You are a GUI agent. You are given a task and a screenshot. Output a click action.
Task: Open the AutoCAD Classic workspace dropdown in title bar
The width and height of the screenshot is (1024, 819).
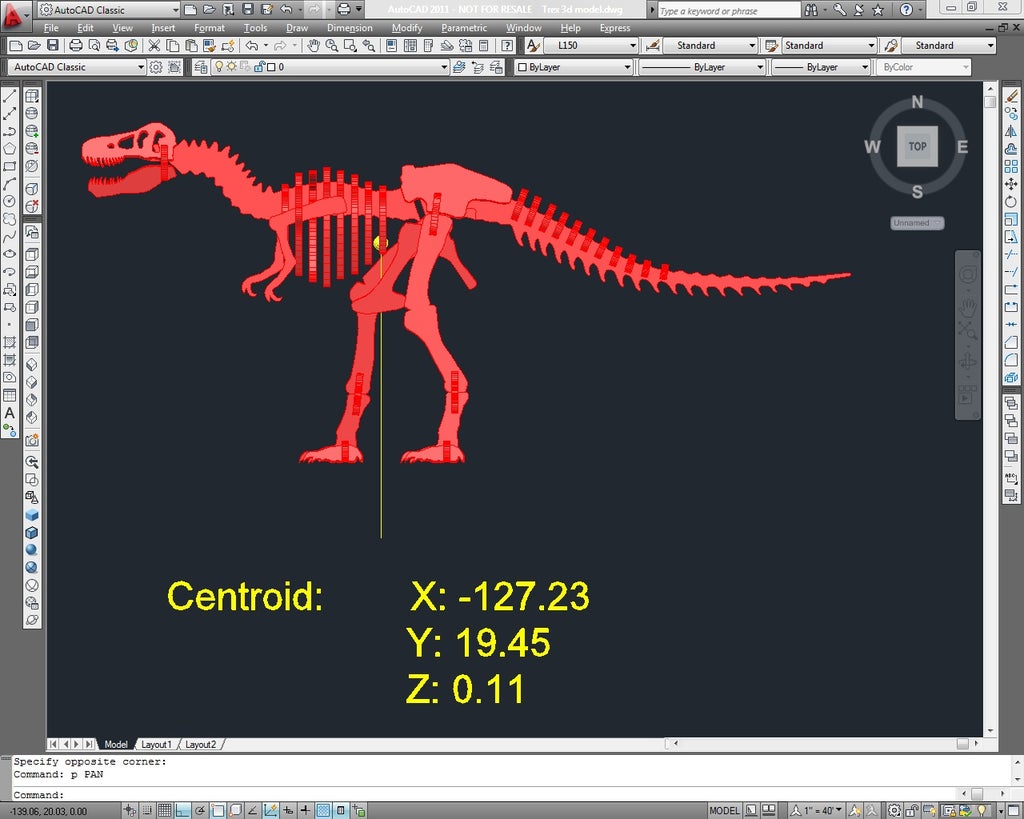pos(108,10)
